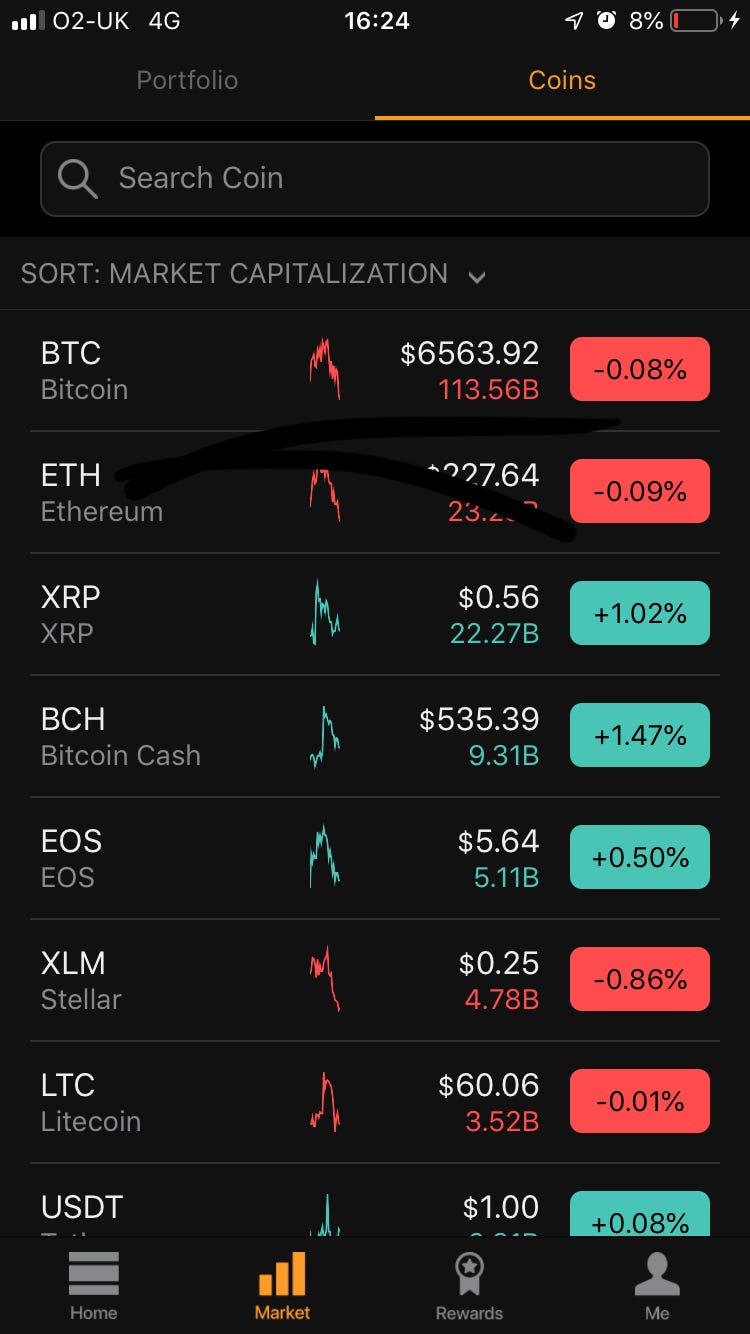The width and height of the screenshot is (750, 1334).
Task: Tap the Bitcoin sparkline chart
Action: (324, 369)
